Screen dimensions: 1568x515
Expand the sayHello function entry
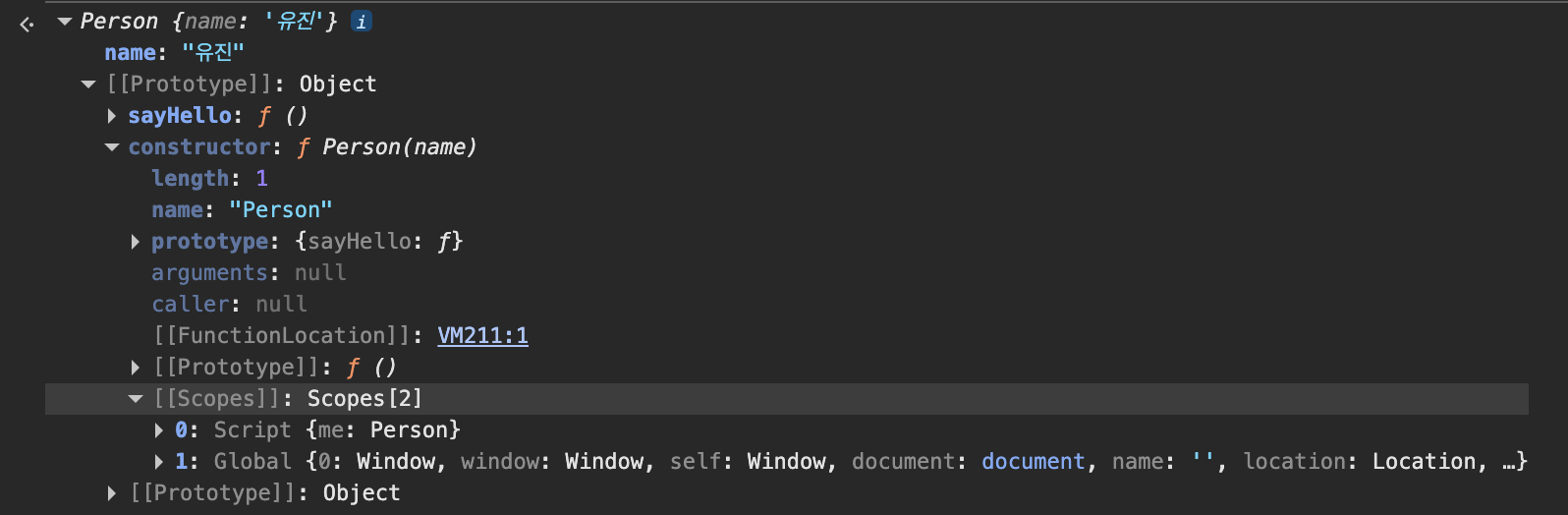[112, 116]
